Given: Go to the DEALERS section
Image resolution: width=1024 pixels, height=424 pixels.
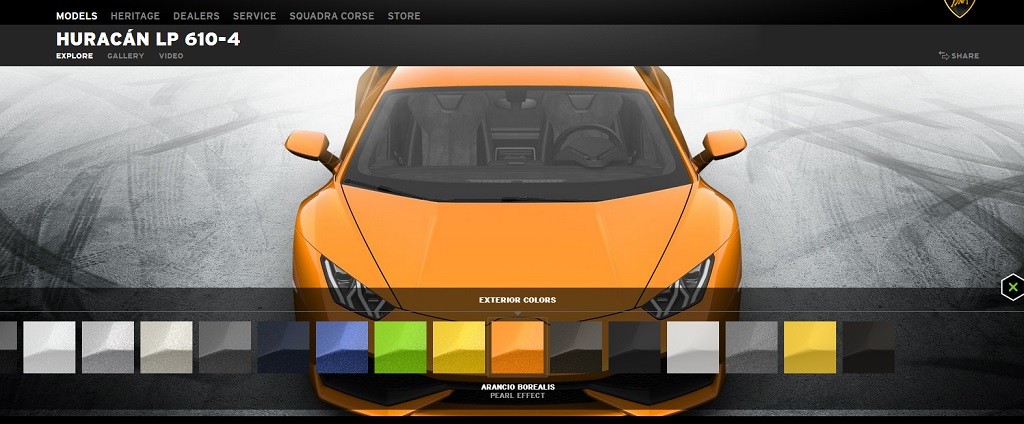Looking at the screenshot, I should [197, 16].
